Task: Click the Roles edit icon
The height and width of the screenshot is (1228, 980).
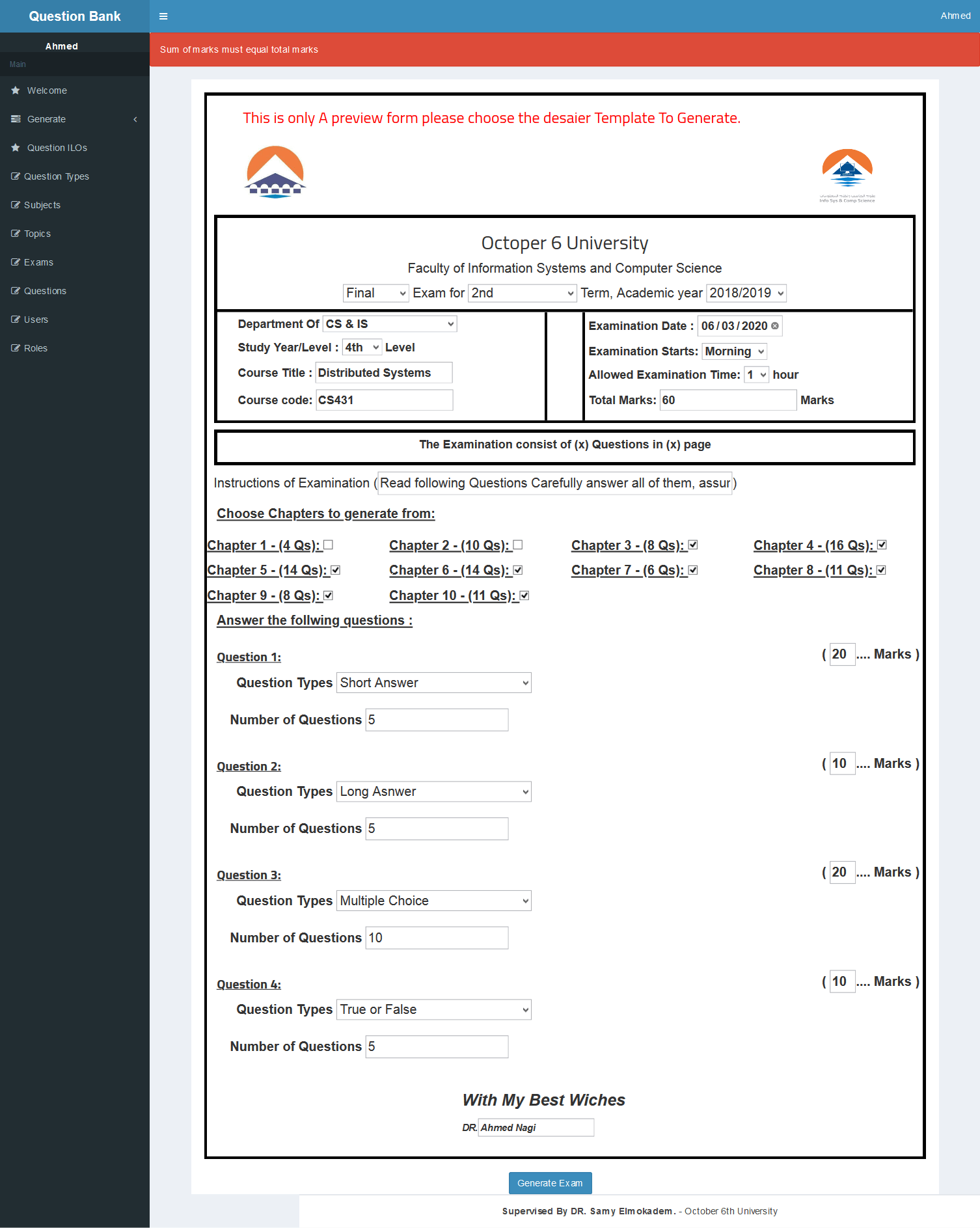Action: point(16,348)
